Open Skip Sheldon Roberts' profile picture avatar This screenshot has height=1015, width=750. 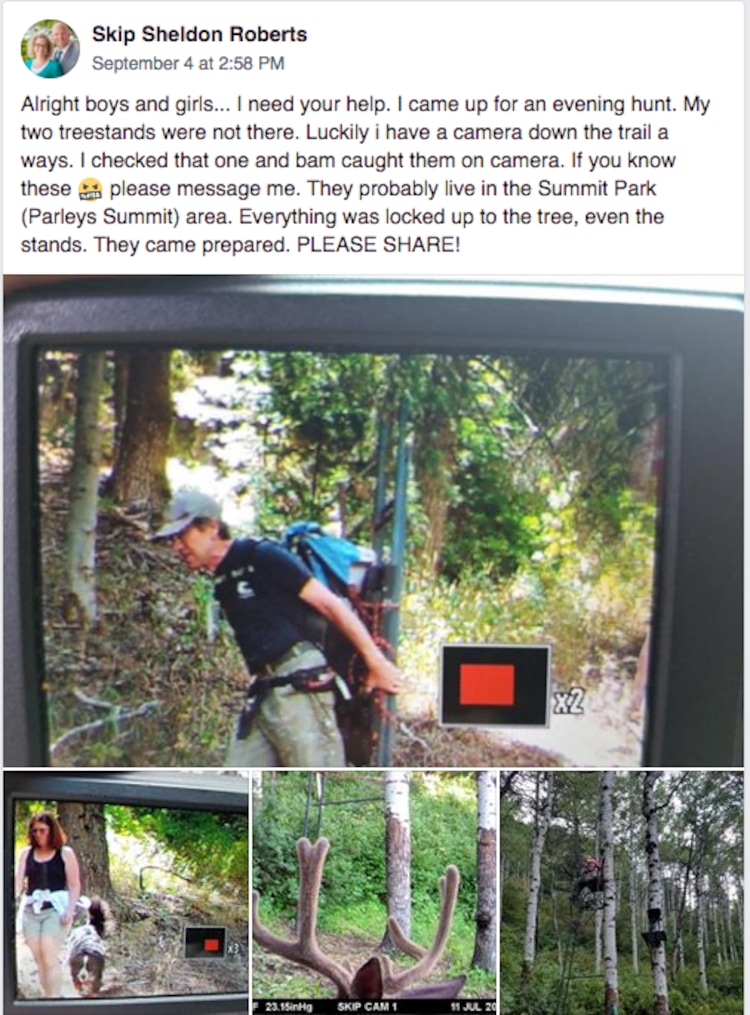[x=50, y=49]
